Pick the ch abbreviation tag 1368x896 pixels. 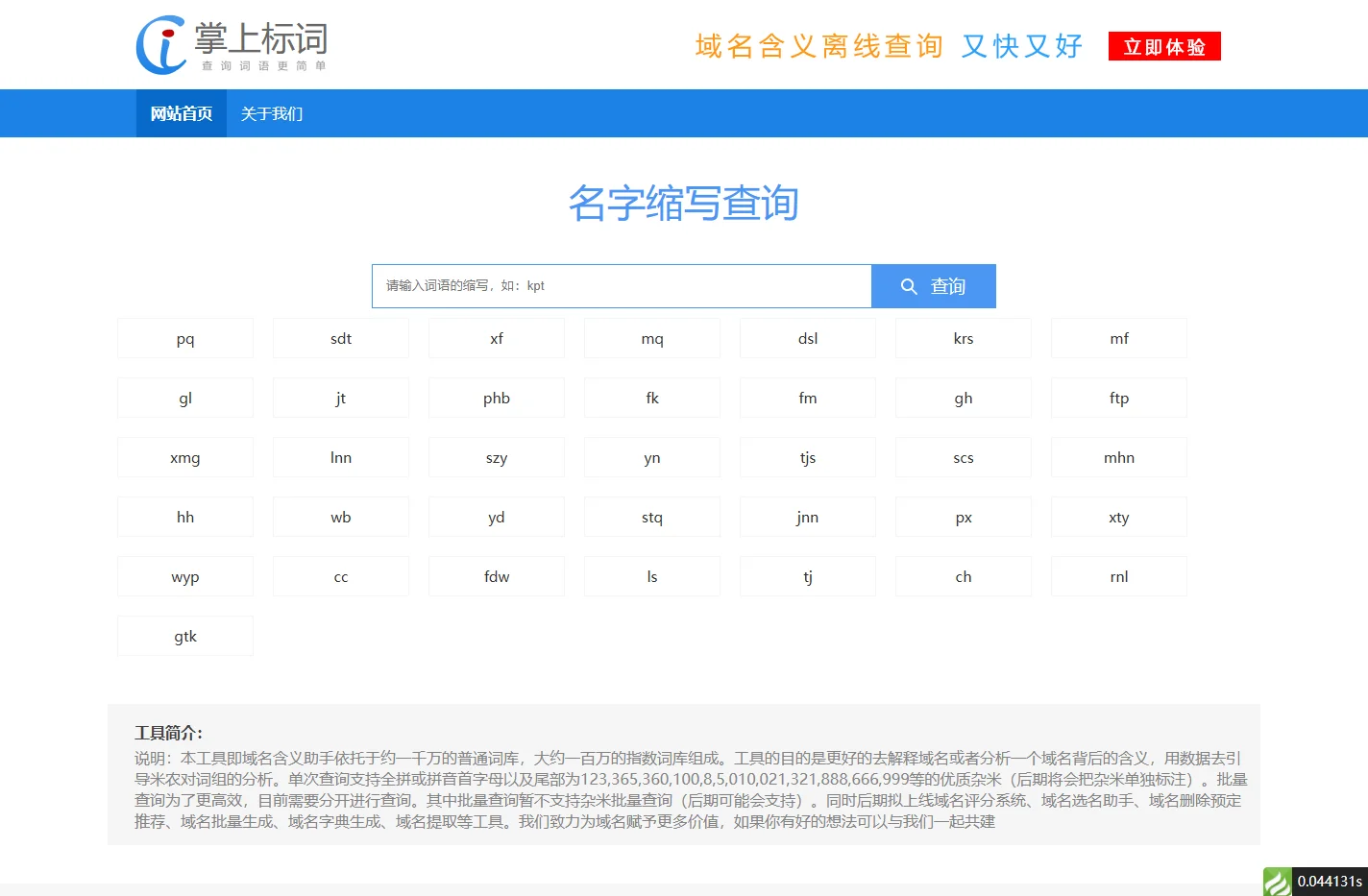(x=964, y=576)
